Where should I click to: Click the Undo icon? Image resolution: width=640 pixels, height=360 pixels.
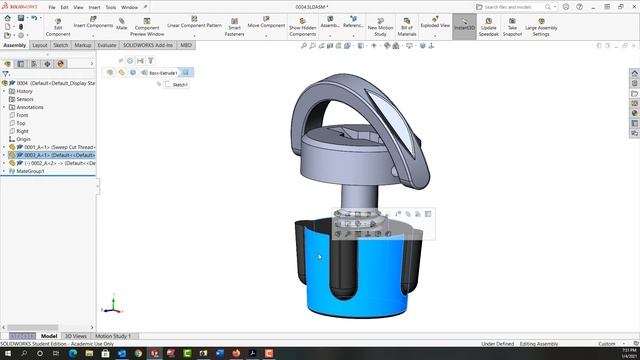(34, 18)
